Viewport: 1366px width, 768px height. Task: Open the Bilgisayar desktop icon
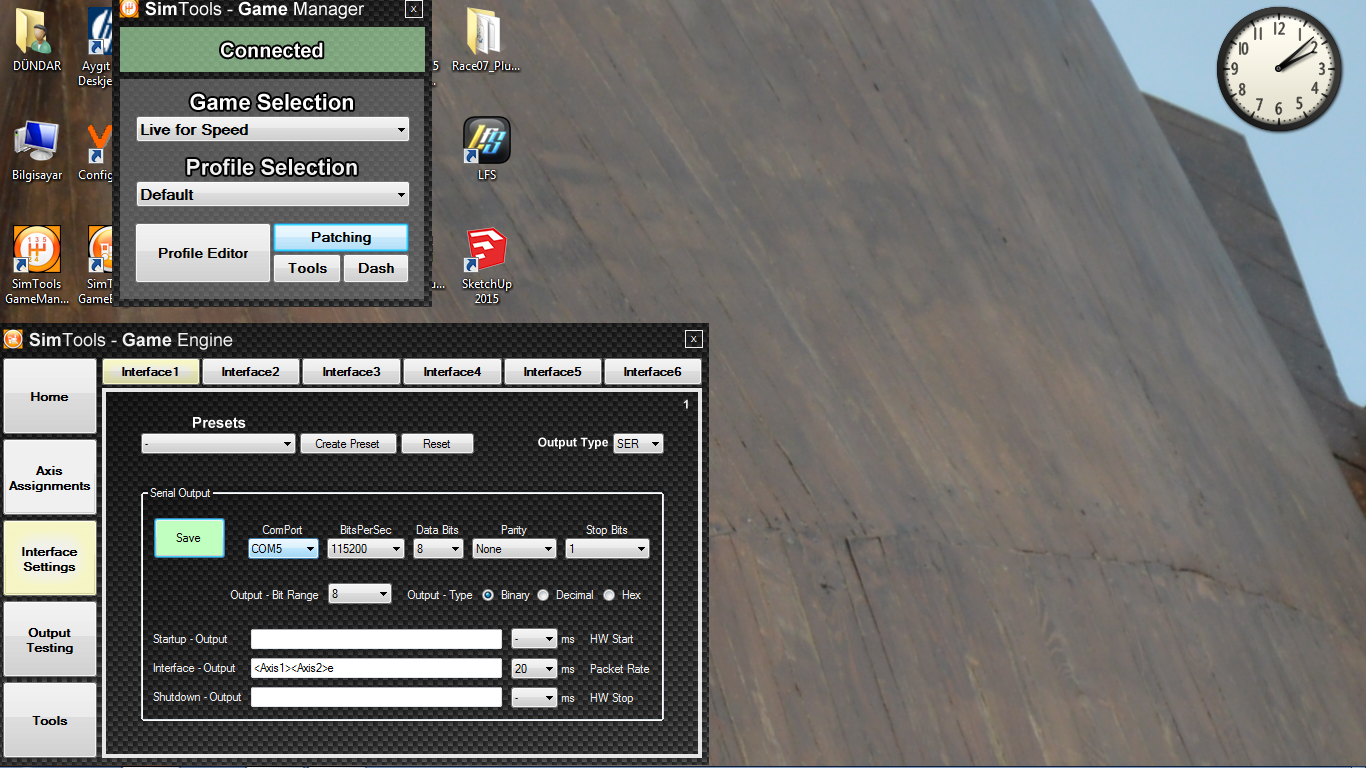tap(37, 150)
